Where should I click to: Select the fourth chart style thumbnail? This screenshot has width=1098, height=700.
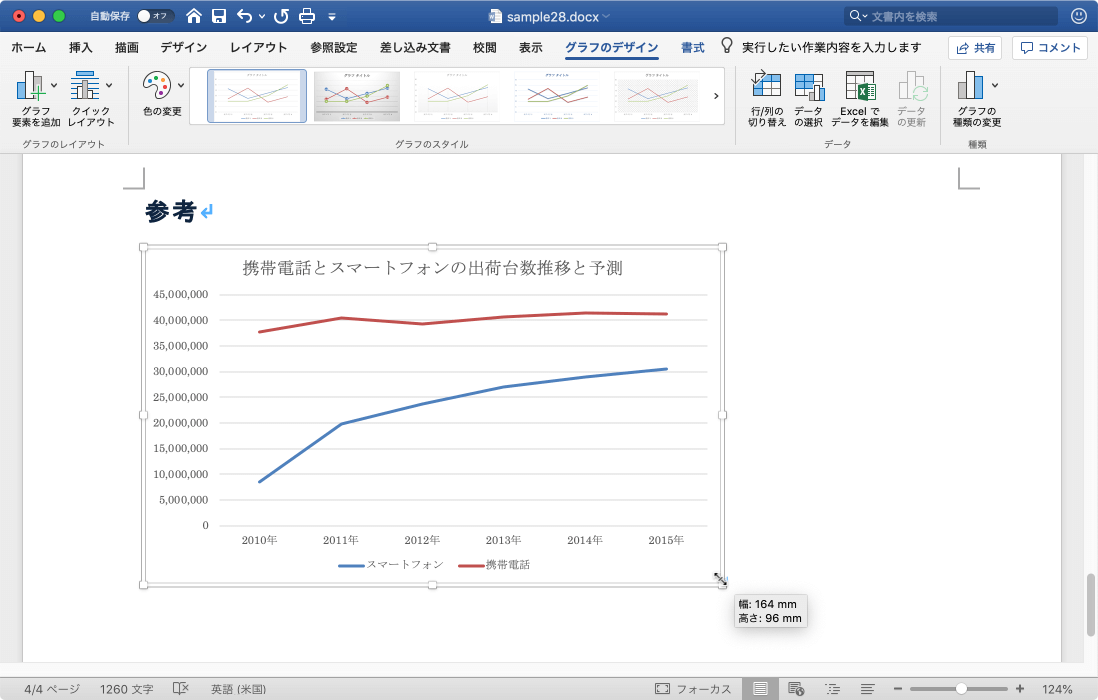(558, 96)
